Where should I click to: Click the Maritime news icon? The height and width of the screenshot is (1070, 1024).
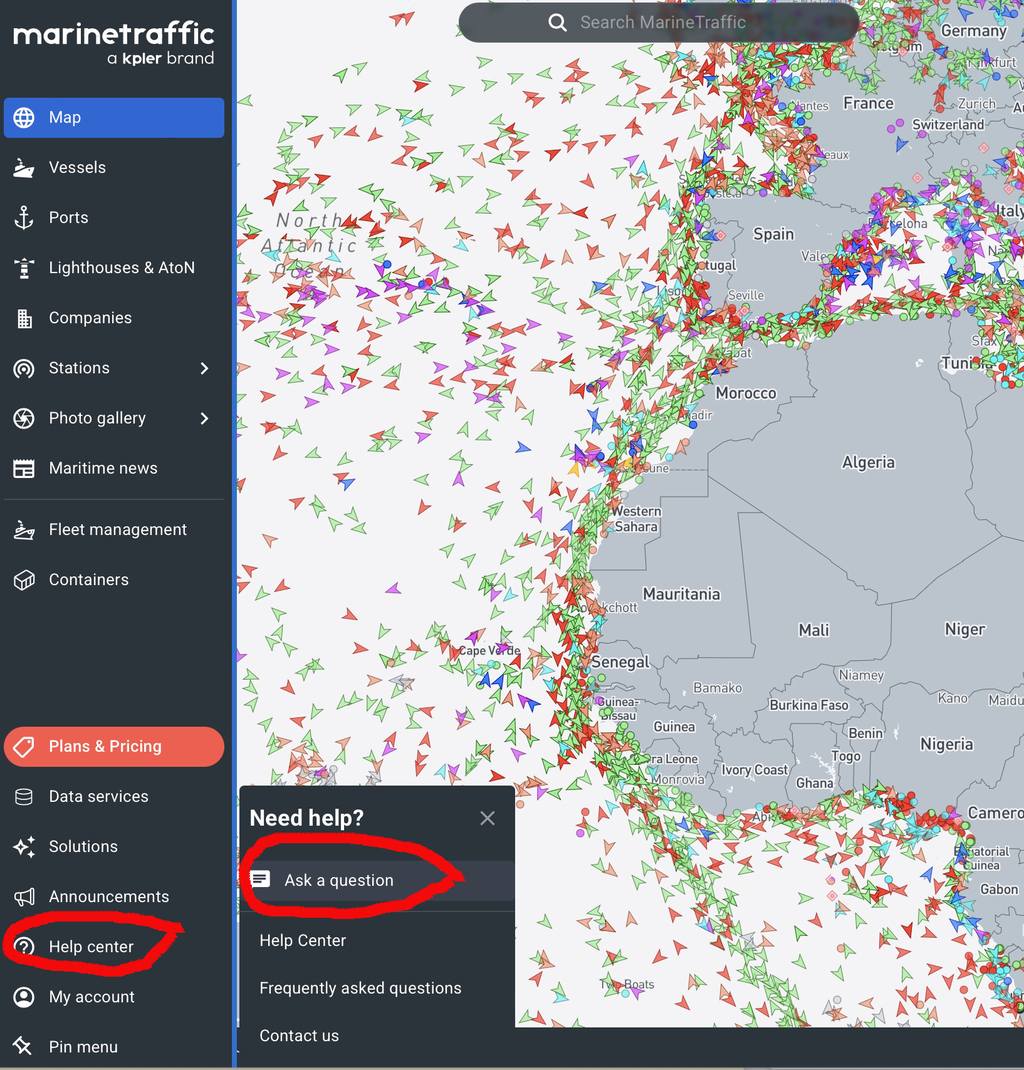24,468
